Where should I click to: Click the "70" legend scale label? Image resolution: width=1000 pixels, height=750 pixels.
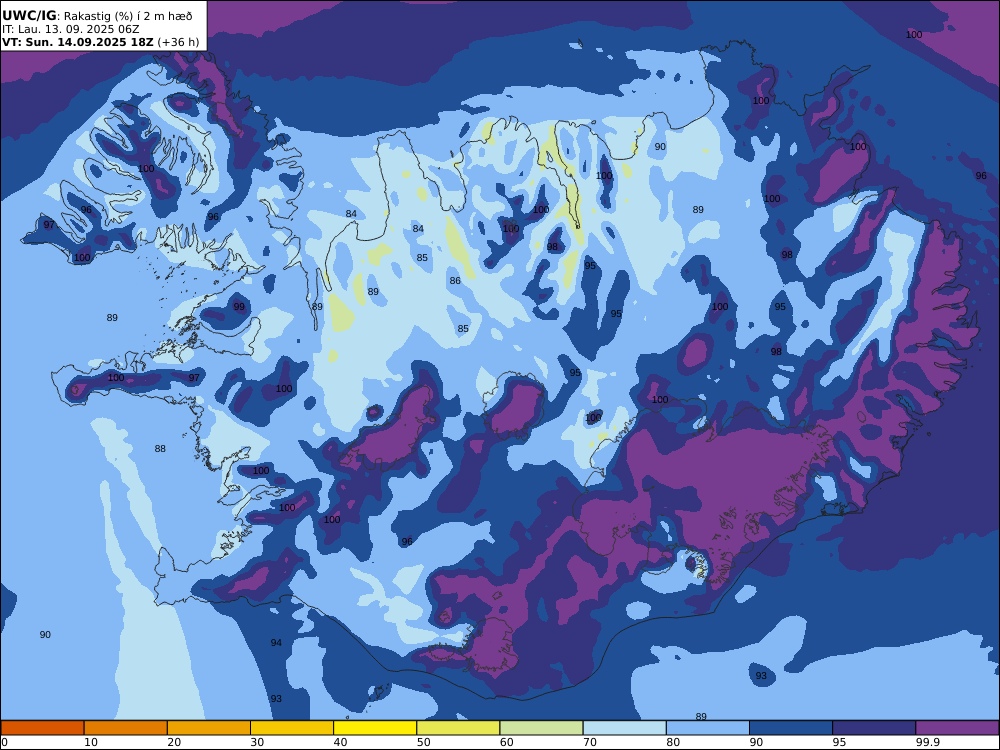(x=590, y=742)
